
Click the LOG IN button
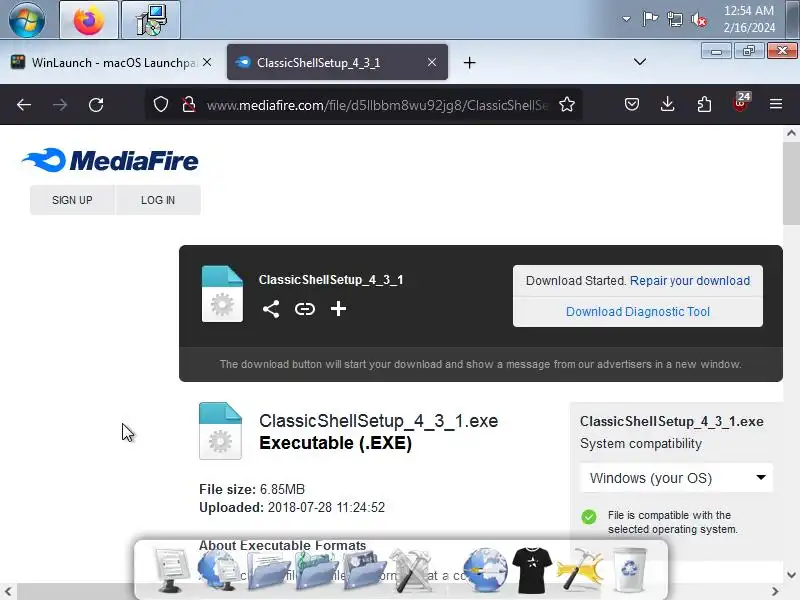click(x=158, y=200)
